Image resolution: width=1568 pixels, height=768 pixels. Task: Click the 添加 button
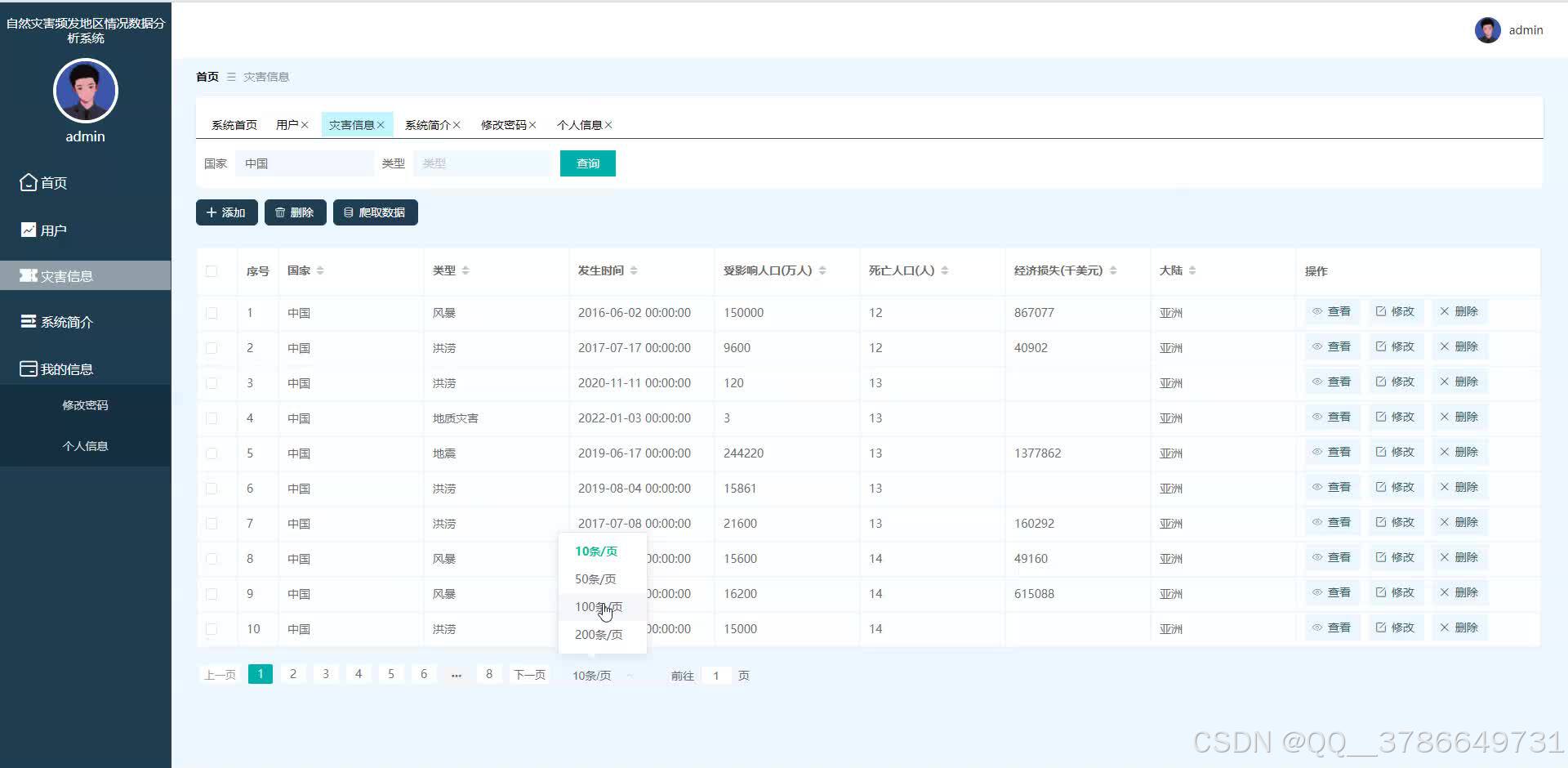227,212
